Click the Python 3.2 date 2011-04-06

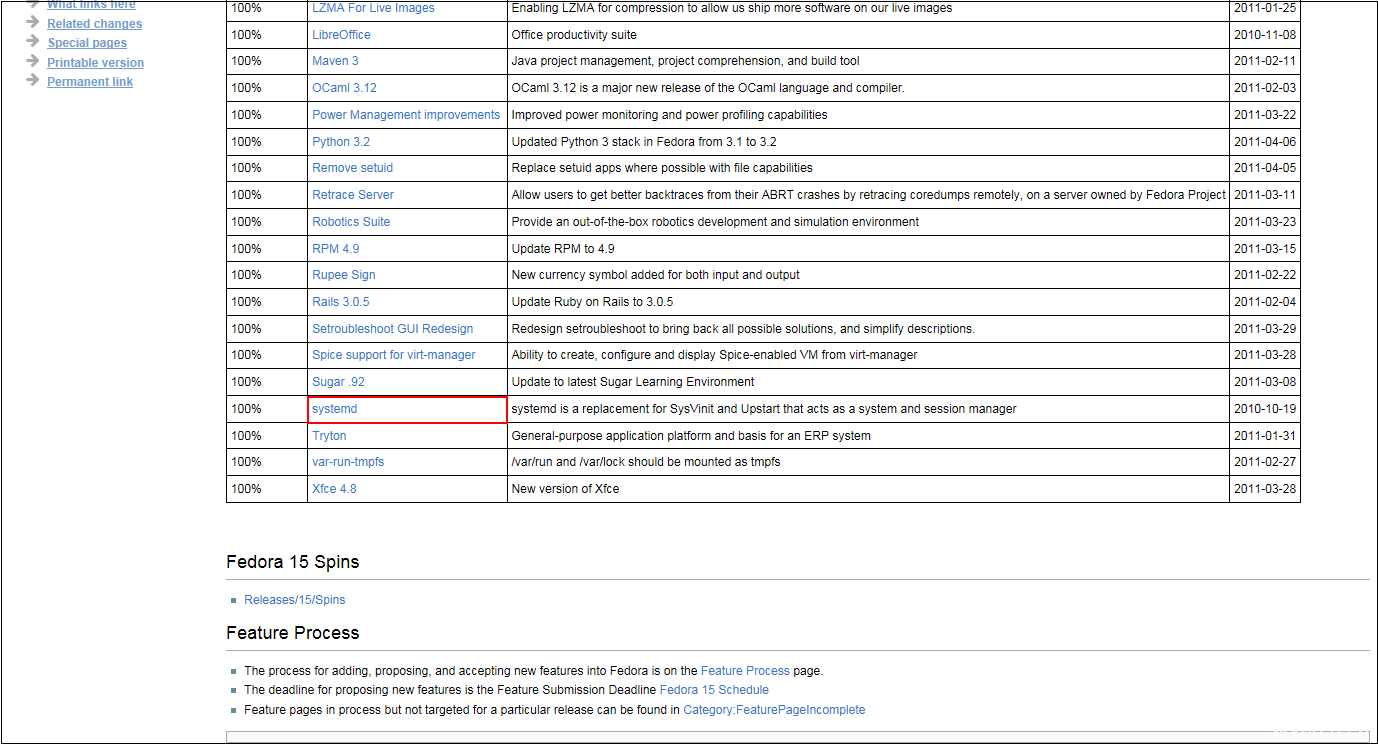coord(1265,142)
